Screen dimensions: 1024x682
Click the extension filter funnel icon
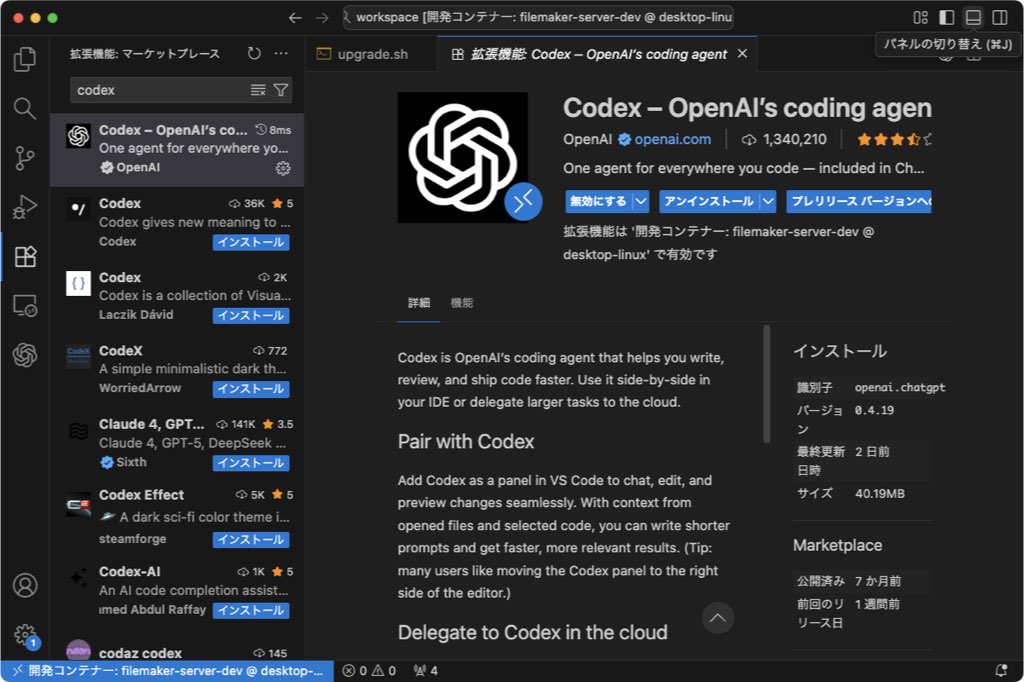[x=281, y=90]
